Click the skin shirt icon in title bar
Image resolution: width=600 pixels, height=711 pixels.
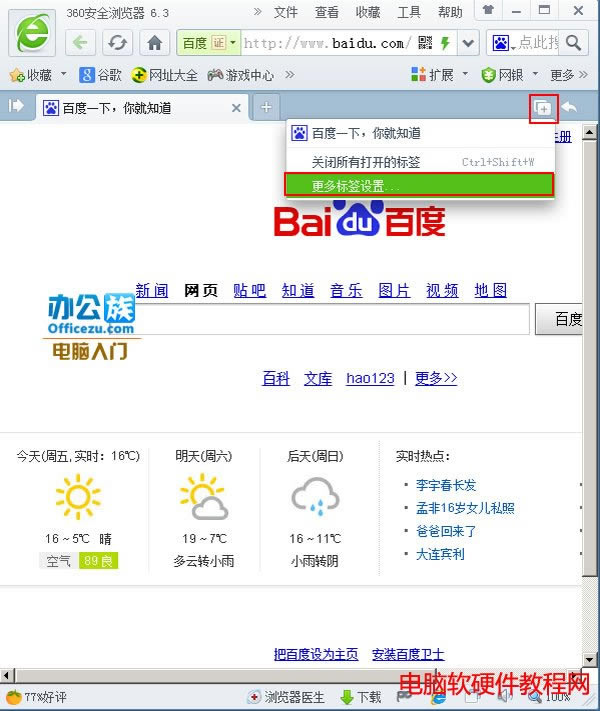488,10
